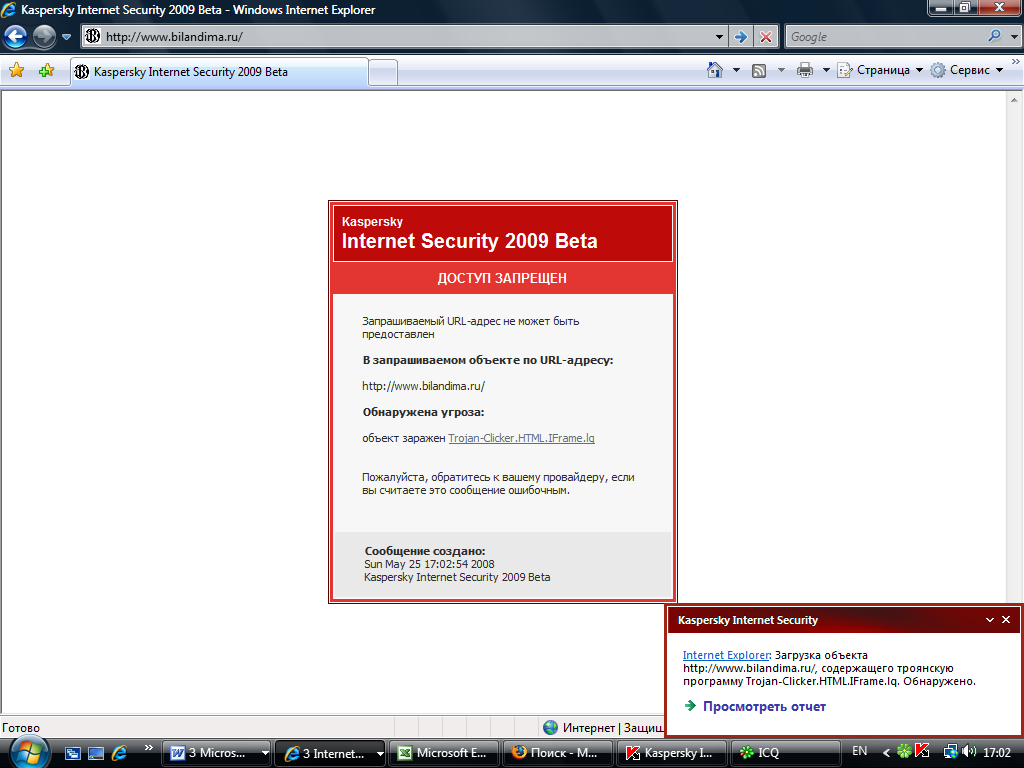
Task: Open 3 Internet Explorer taskbar group
Action: (x=330, y=753)
